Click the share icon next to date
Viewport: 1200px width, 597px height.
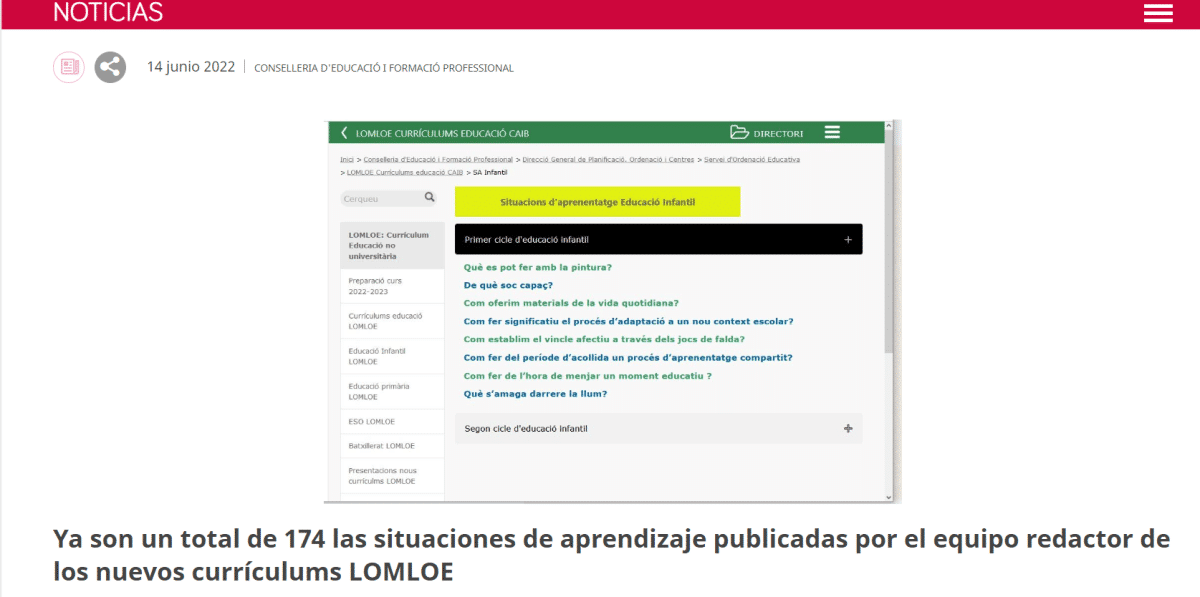pos(110,67)
